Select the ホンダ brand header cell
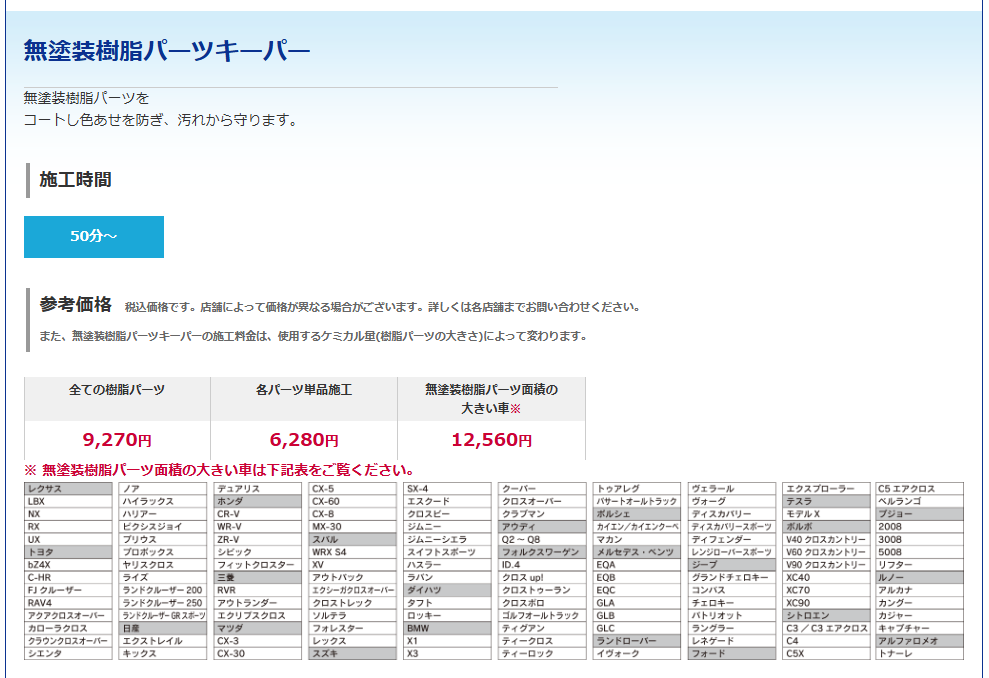 258,501
